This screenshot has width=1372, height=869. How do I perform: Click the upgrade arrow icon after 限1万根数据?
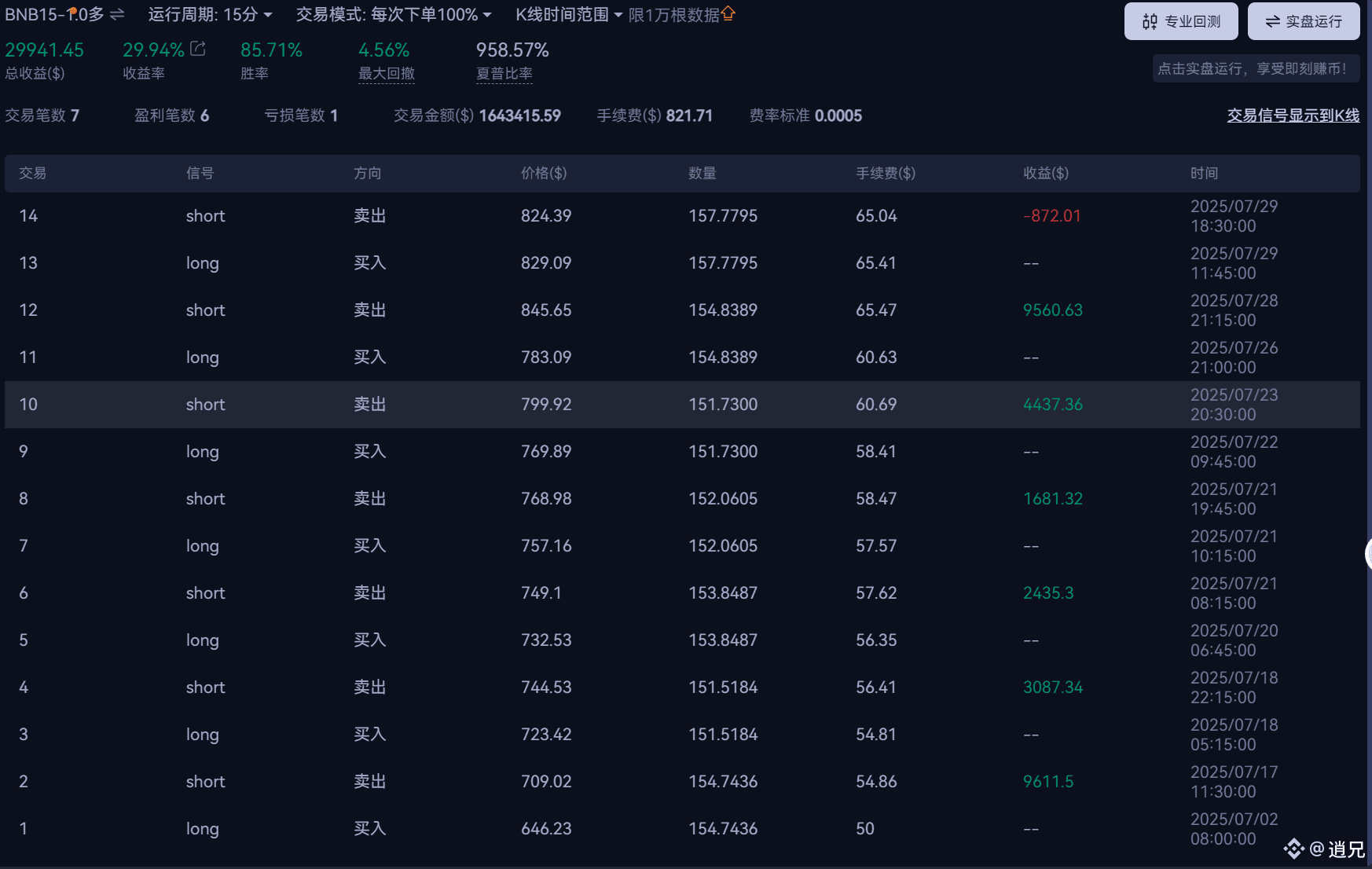728,13
